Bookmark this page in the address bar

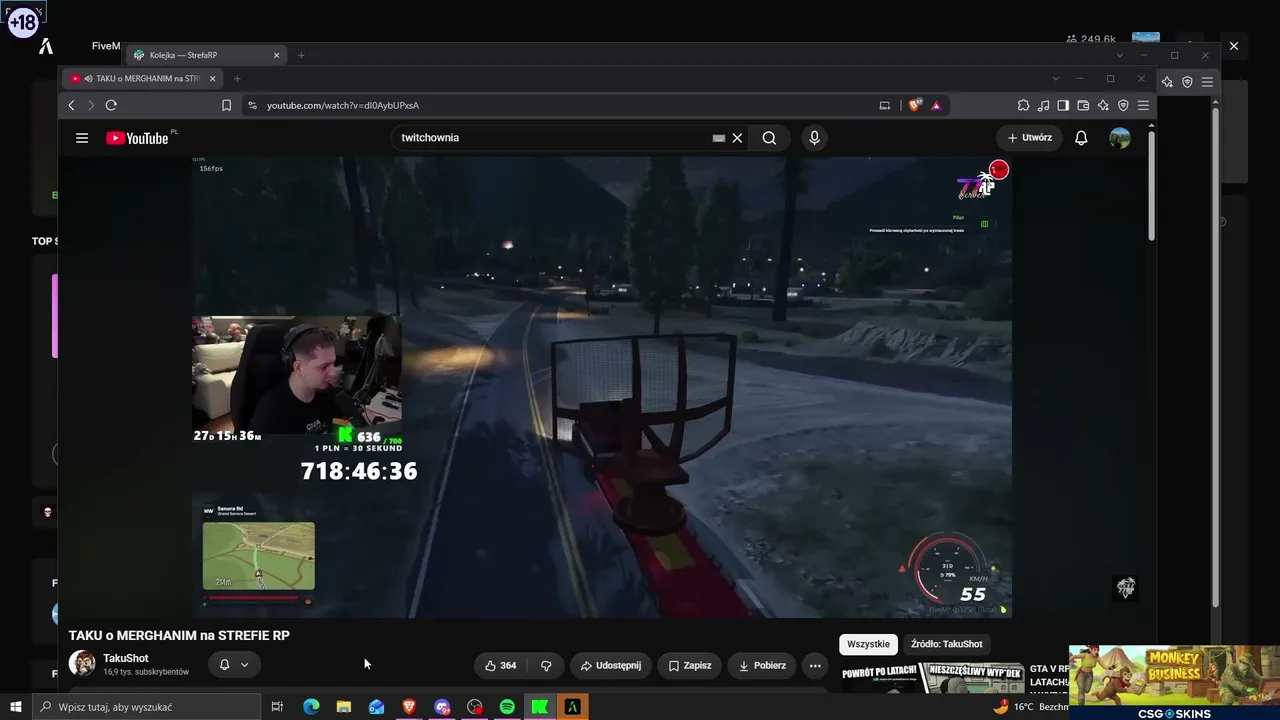pos(227,105)
